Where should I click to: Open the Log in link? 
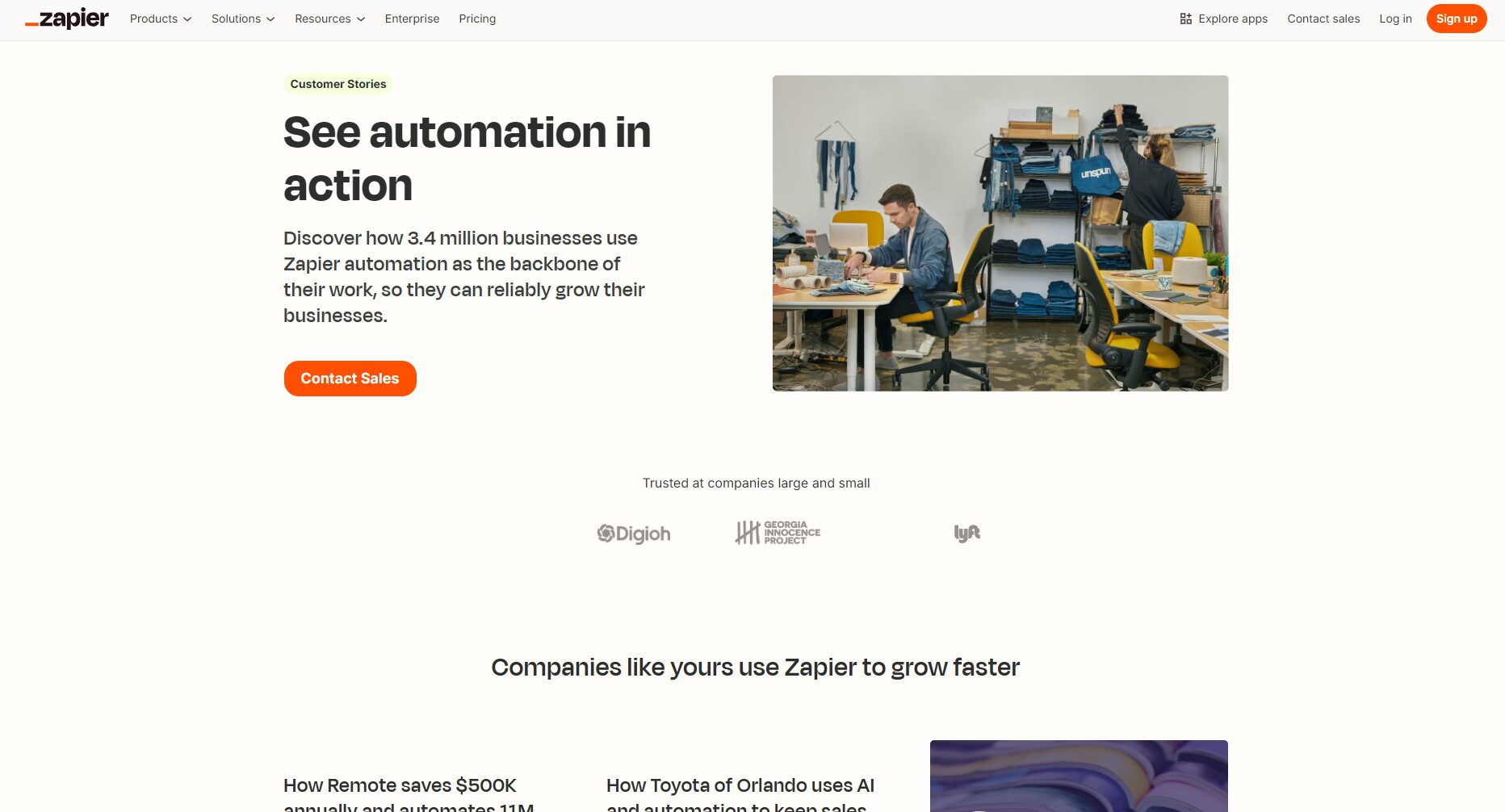pyautogui.click(x=1395, y=19)
